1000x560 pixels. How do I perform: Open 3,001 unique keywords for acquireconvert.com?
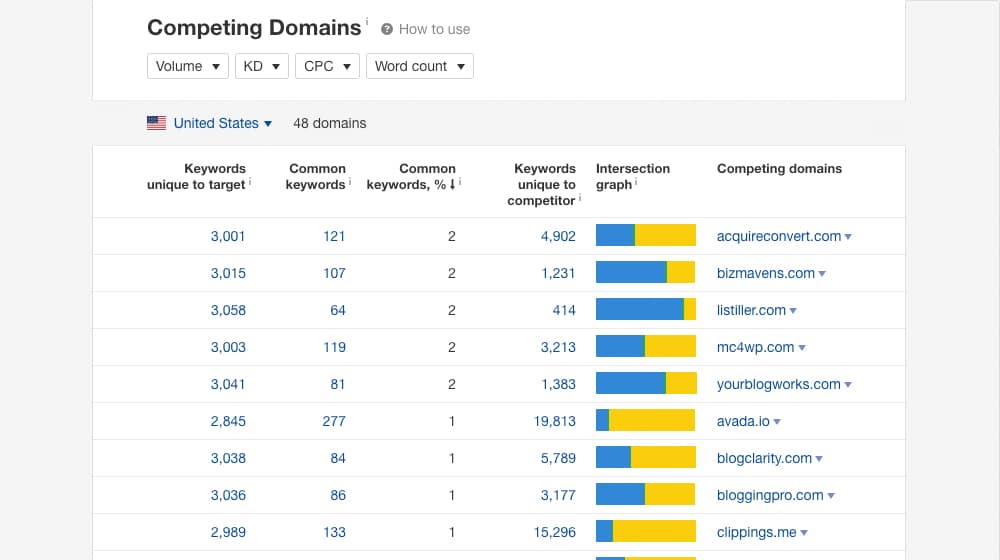pyautogui.click(x=228, y=236)
